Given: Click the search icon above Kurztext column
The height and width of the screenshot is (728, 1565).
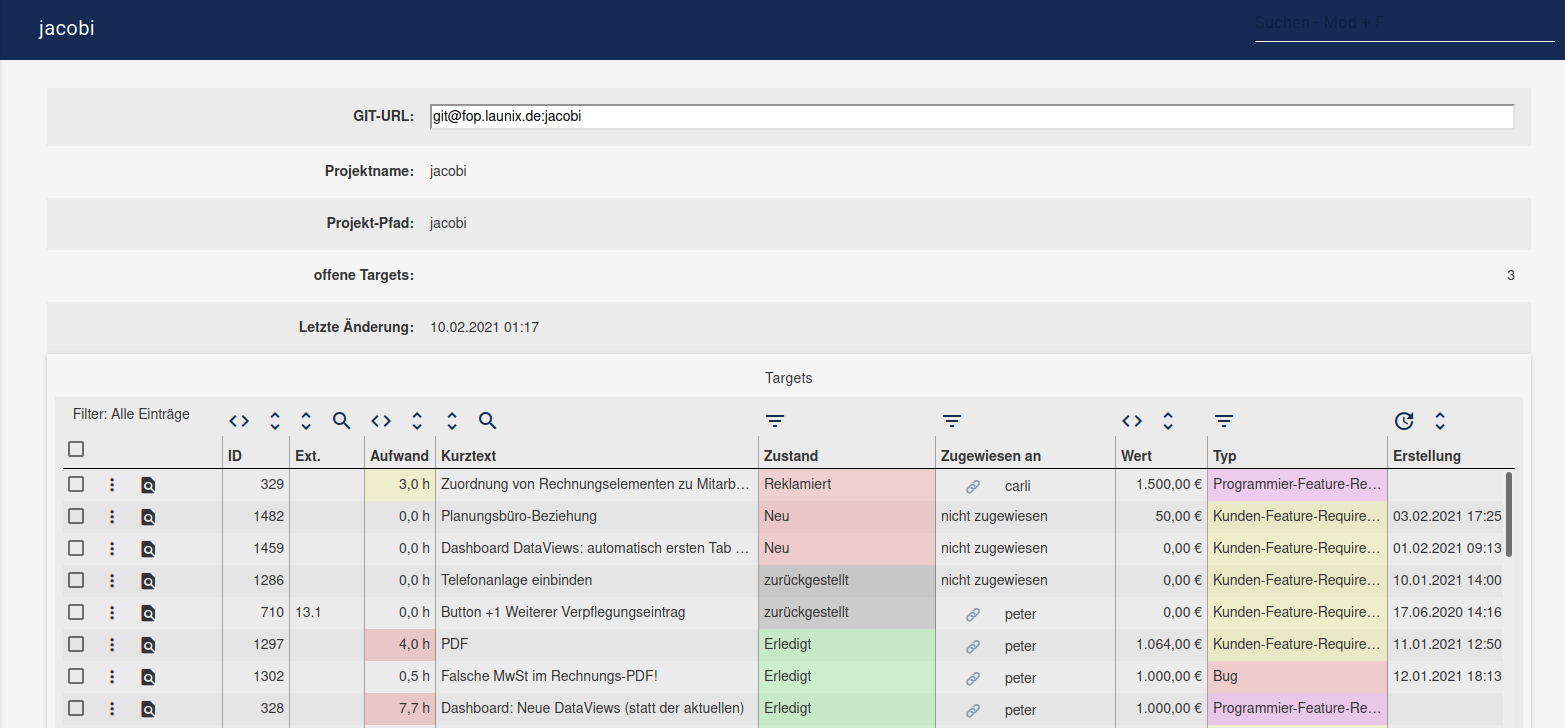Looking at the screenshot, I should (x=488, y=421).
